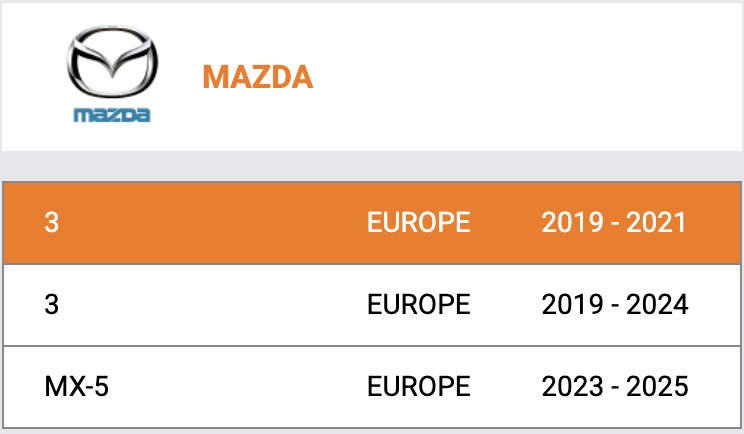
Task: Click model '3' in the white second row
Action: [x=52, y=304]
